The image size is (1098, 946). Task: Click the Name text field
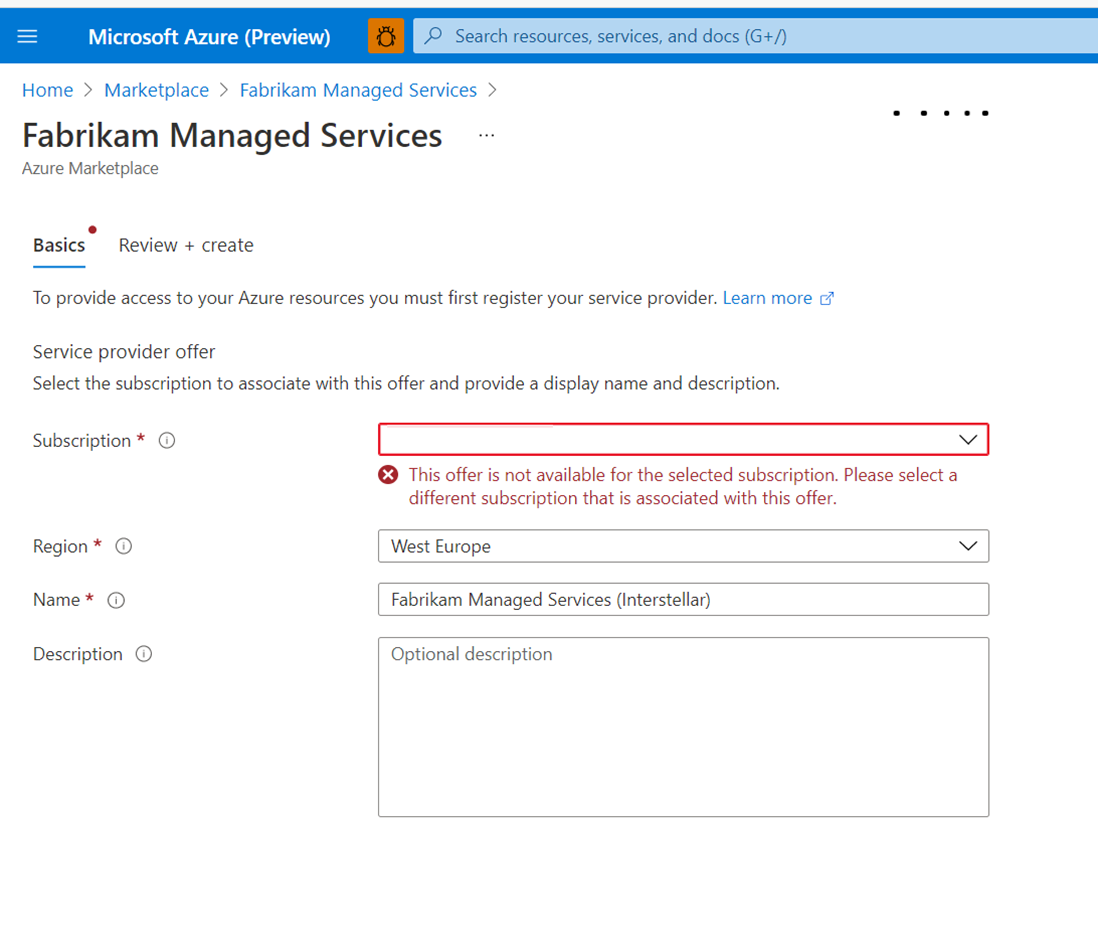pyautogui.click(x=683, y=599)
